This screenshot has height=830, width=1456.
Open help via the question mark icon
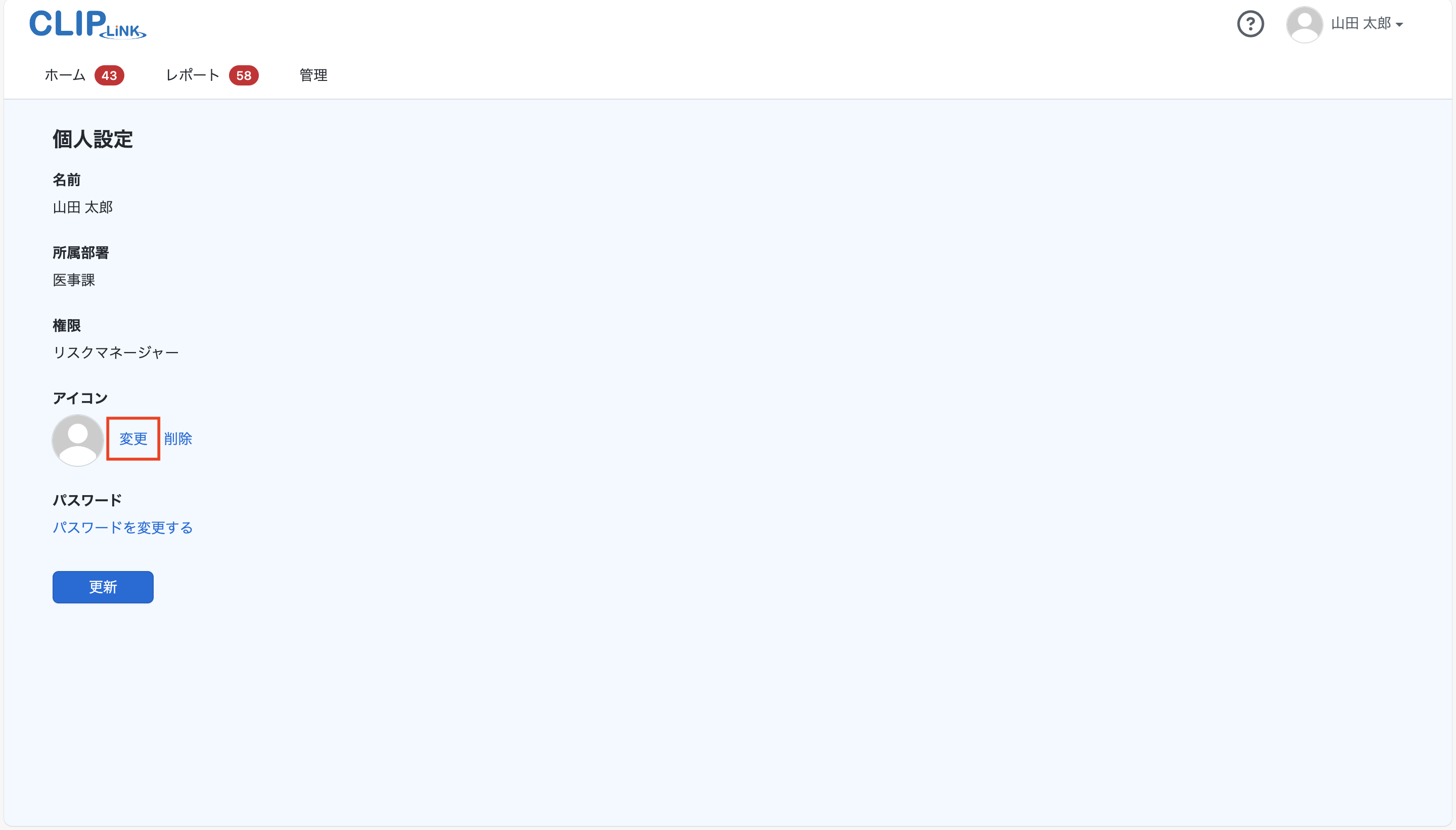click(x=1250, y=24)
